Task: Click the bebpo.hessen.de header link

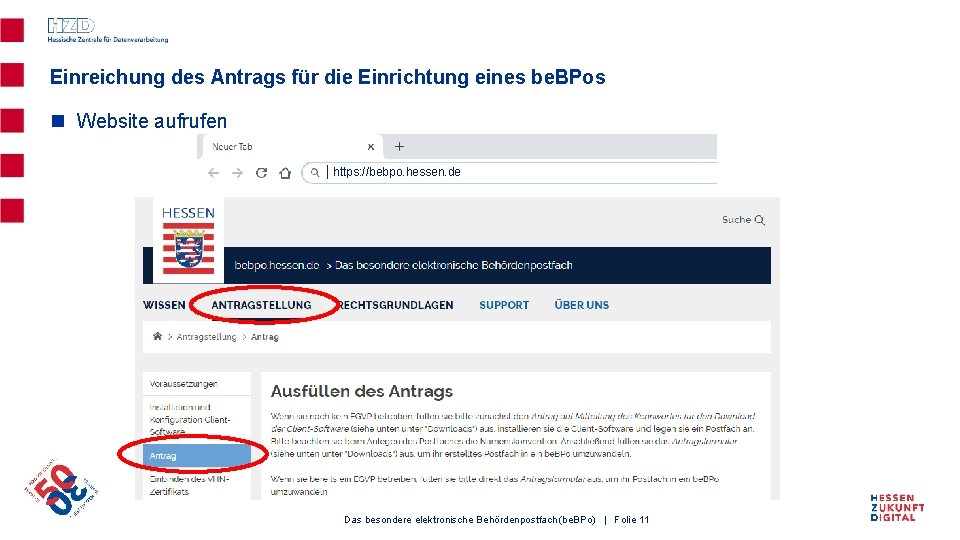Action: pos(277,265)
